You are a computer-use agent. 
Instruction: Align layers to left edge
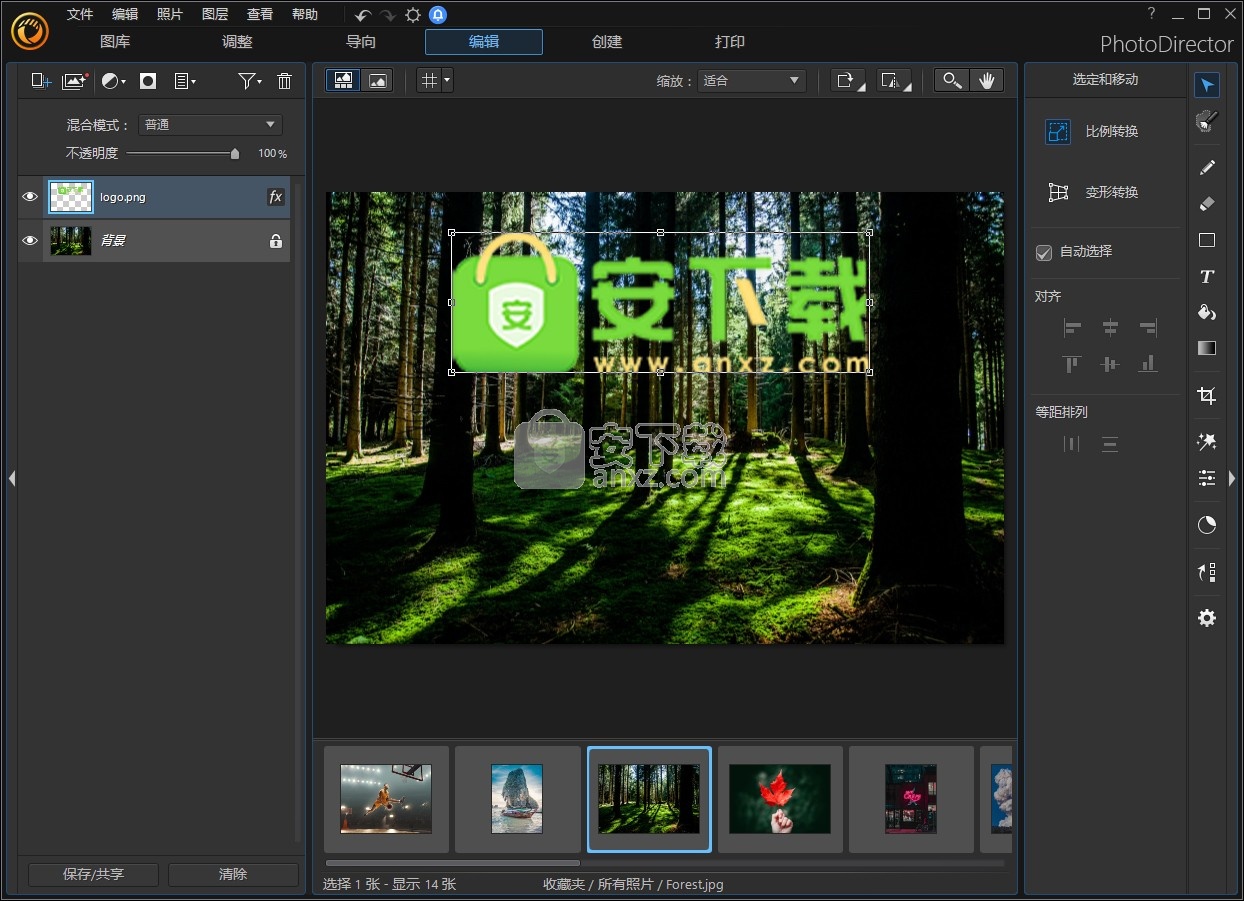(1073, 327)
